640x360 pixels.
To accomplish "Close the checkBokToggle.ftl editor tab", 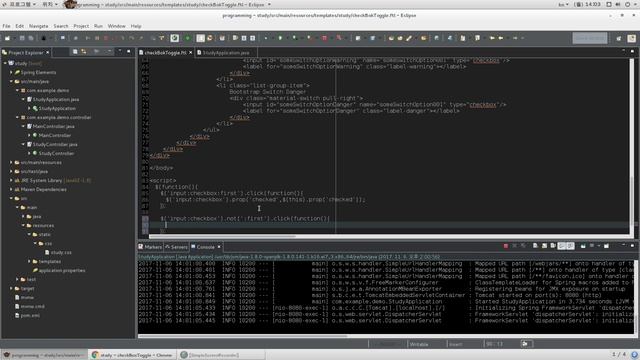I will click(191, 53).
